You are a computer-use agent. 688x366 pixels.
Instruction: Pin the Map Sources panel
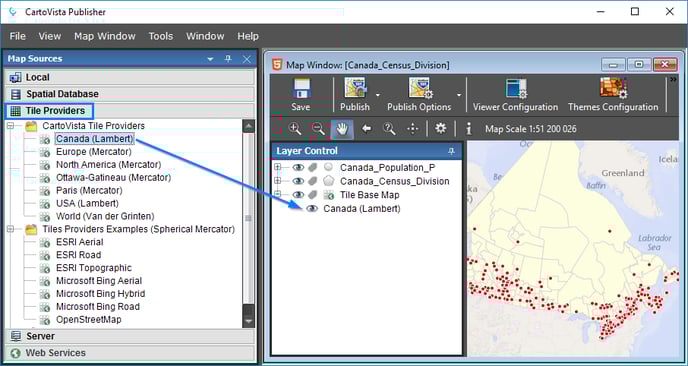[x=228, y=58]
